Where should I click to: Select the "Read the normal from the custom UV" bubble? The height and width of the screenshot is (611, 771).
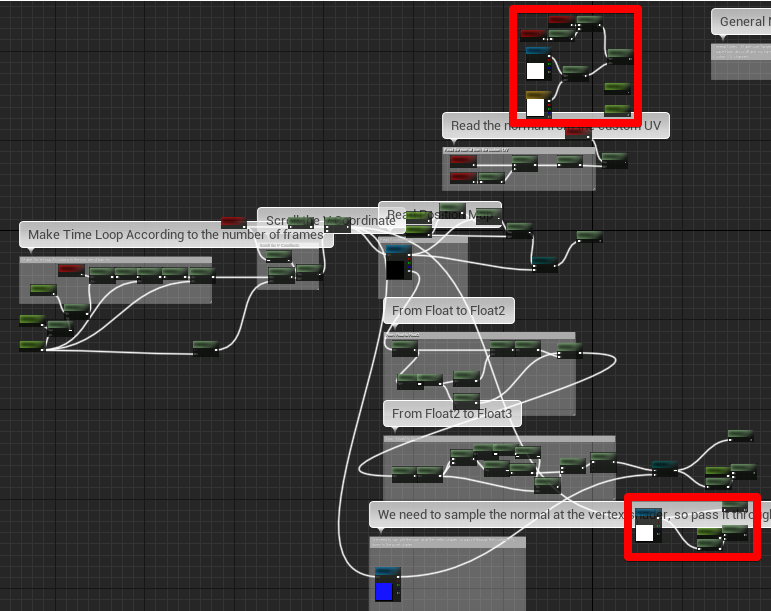[x=556, y=126]
